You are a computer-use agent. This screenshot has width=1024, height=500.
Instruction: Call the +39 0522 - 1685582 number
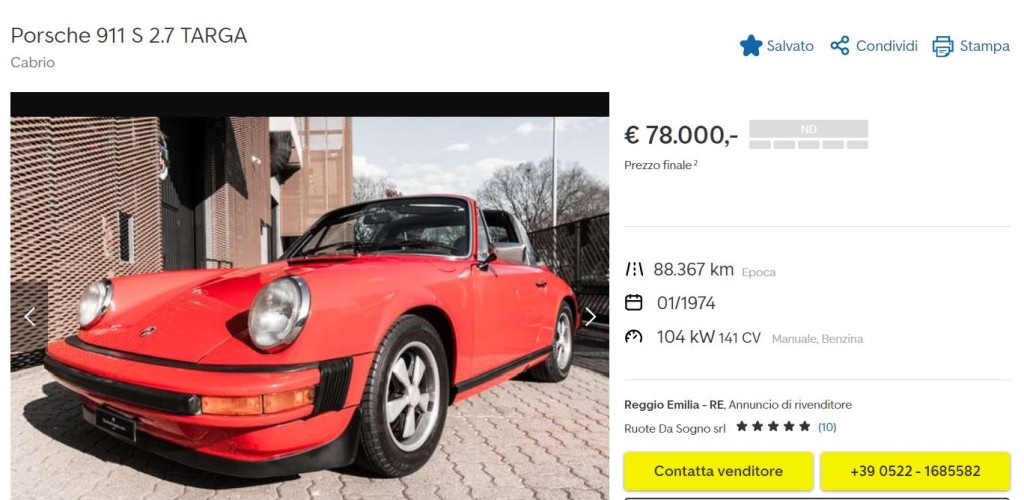coord(915,471)
